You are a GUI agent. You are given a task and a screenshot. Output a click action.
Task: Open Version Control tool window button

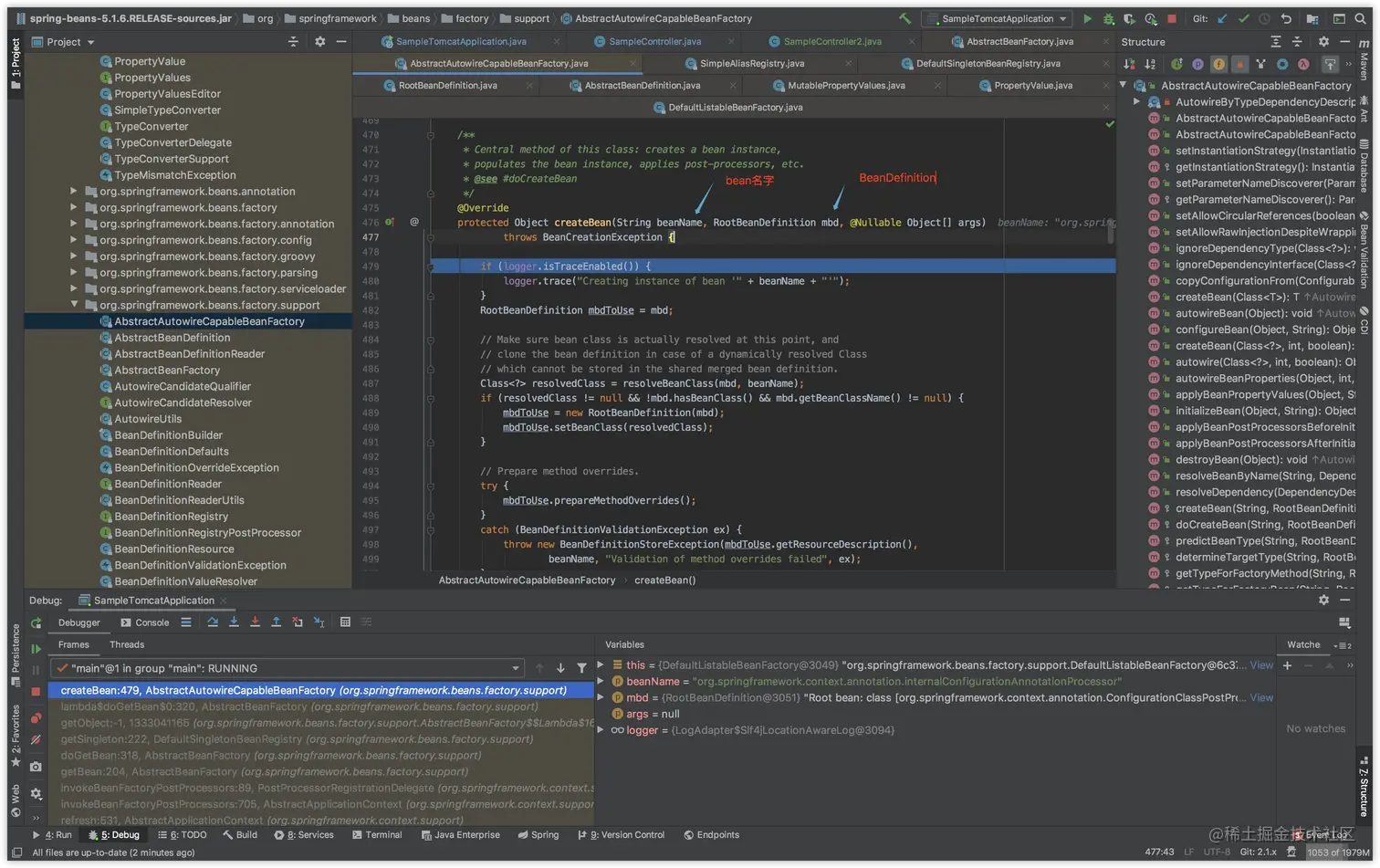pos(622,835)
